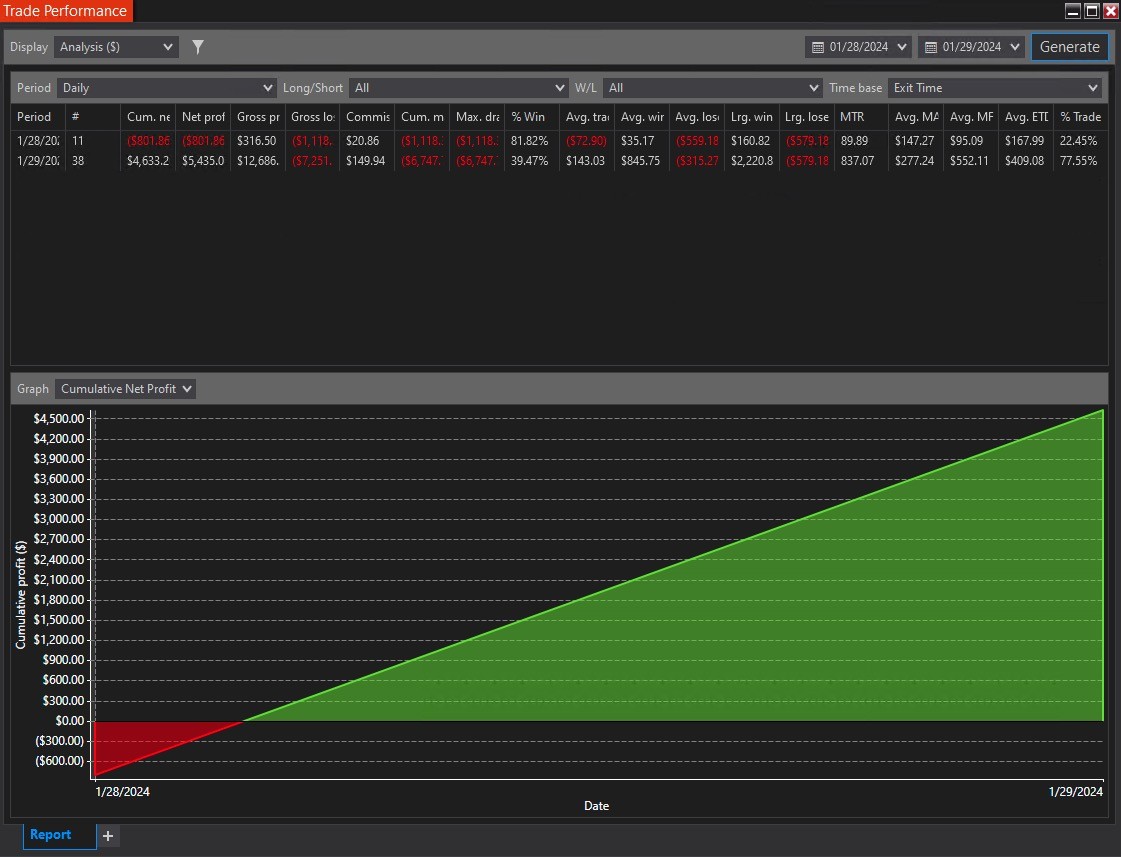Screen dimensions: 1121x857
Task: Sort by the Cum. net column header
Action: (148, 117)
